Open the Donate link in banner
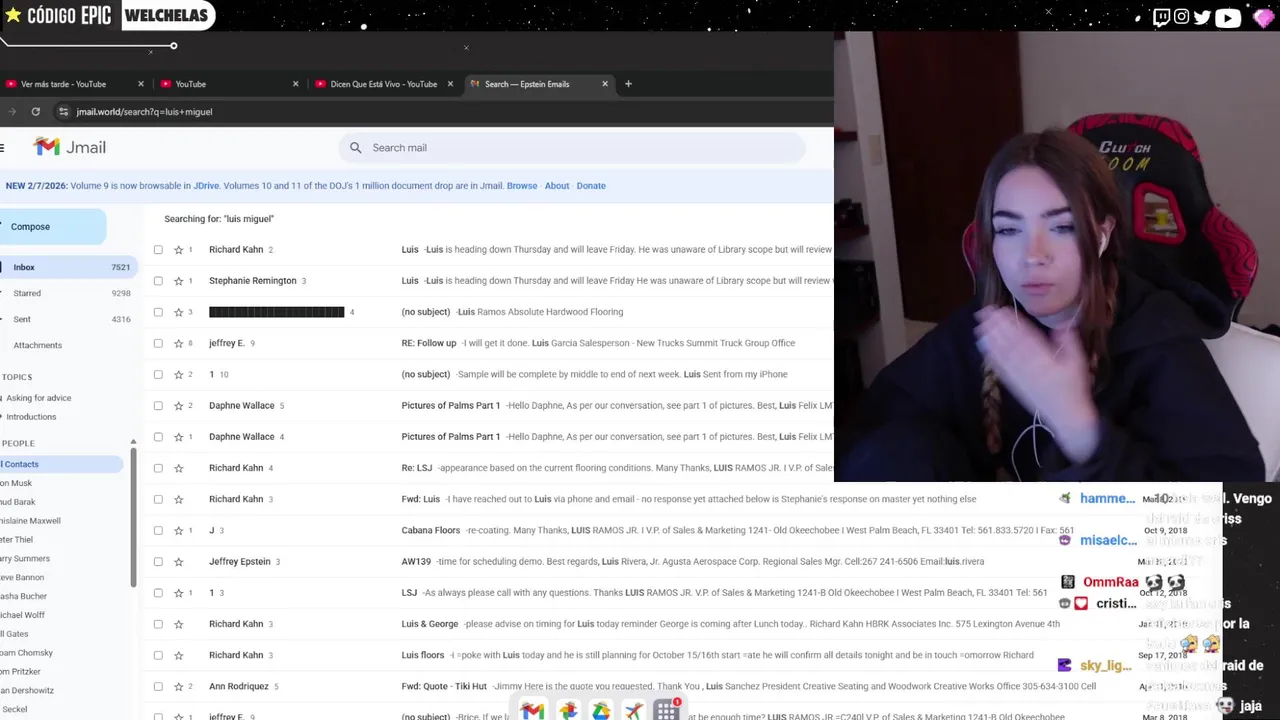 pos(591,186)
